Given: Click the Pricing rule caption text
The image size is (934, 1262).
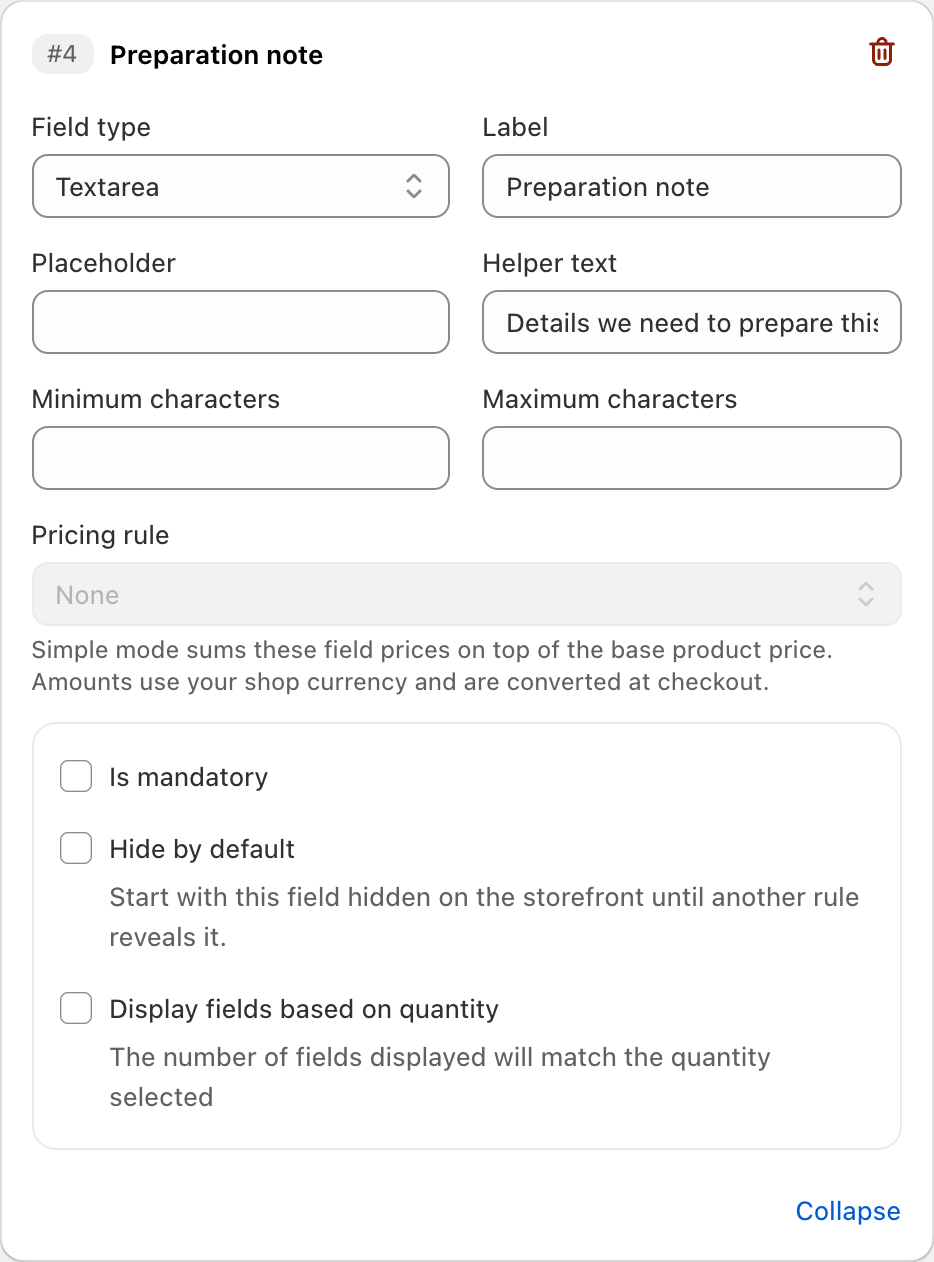Looking at the screenshot, I should [x=100, y=535].
